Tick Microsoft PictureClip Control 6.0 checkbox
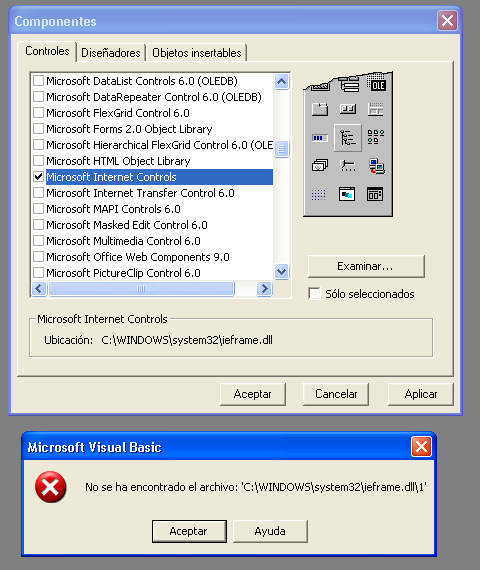This screenshot has height=570, width=480. tap(38, 272)
